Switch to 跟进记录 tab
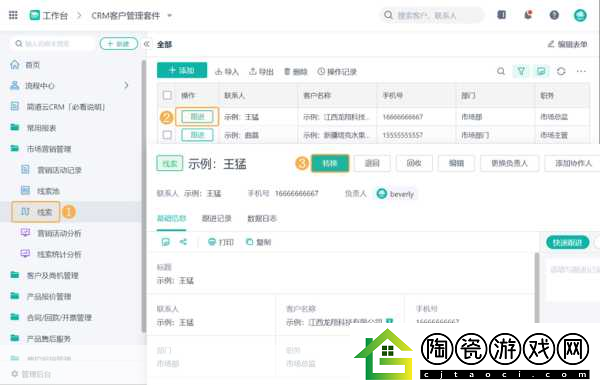The width and height of the screenshot is (600, 385). click(x=217, y=219)
